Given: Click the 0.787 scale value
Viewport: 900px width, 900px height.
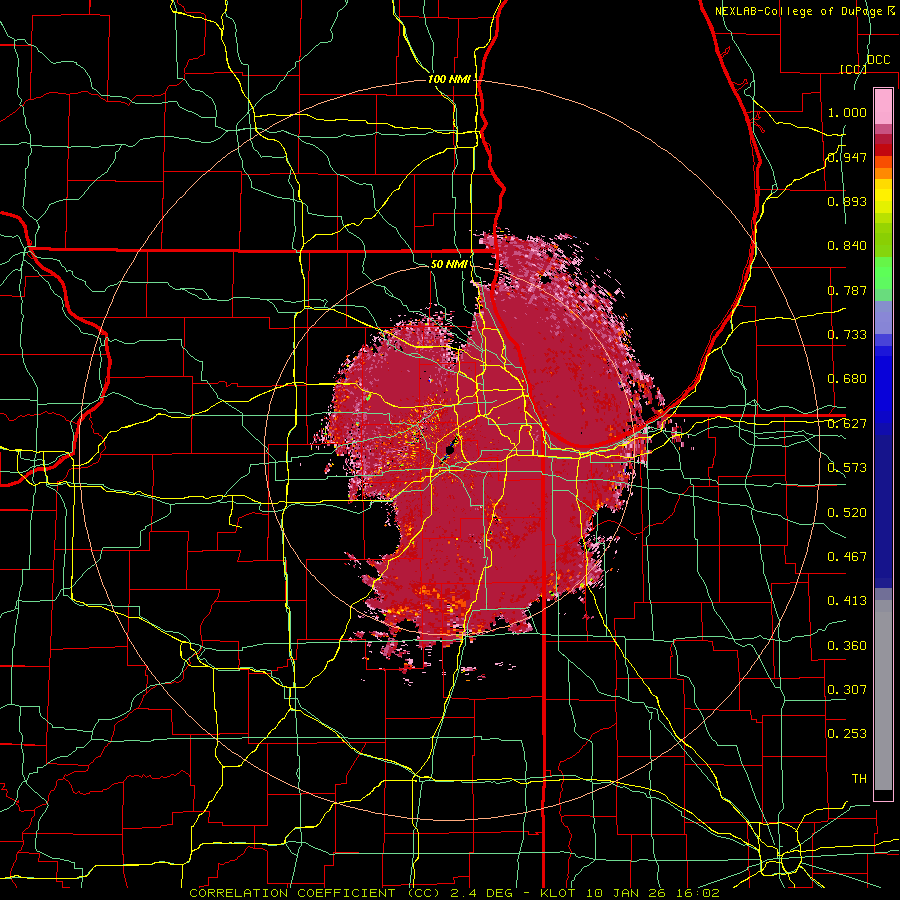Looking at the screenshot, I should click(x=847, y=290).
